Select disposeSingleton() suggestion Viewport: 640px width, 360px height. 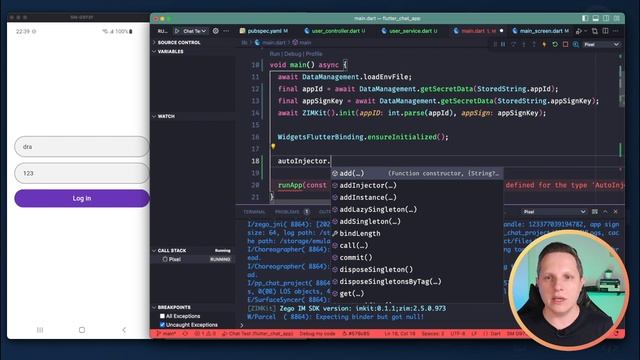point(417,269)
